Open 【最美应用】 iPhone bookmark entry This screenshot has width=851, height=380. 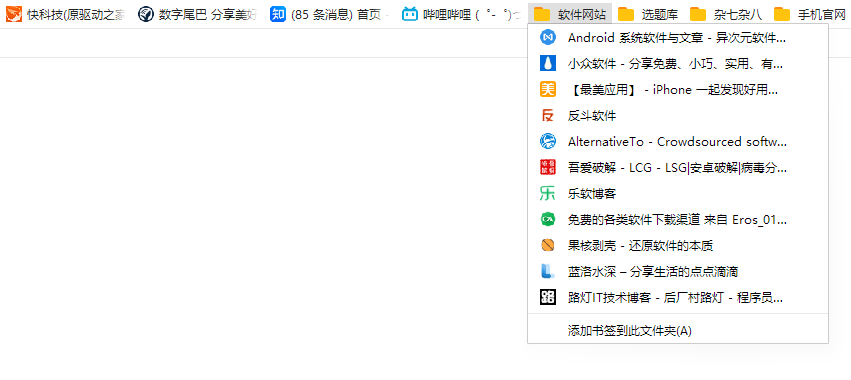point(678,90)
